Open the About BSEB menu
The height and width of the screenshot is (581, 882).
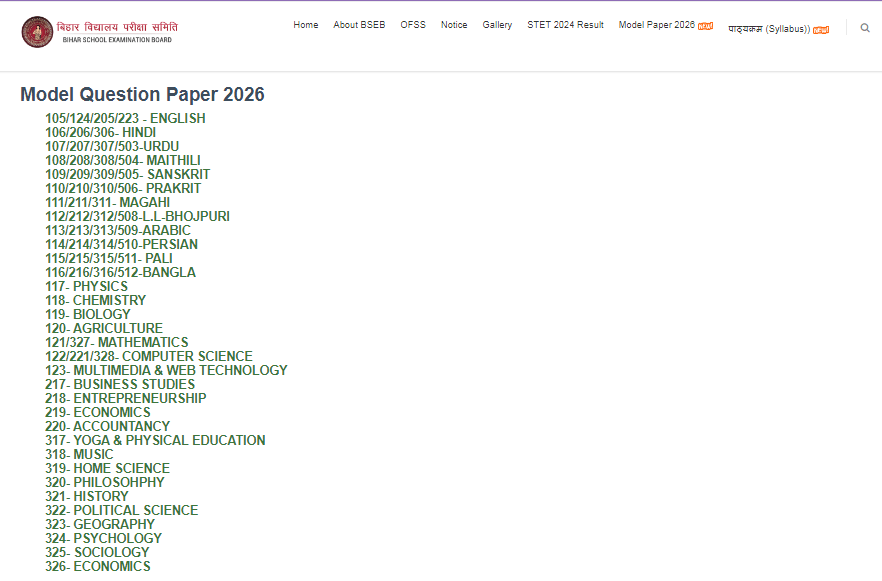359,24
